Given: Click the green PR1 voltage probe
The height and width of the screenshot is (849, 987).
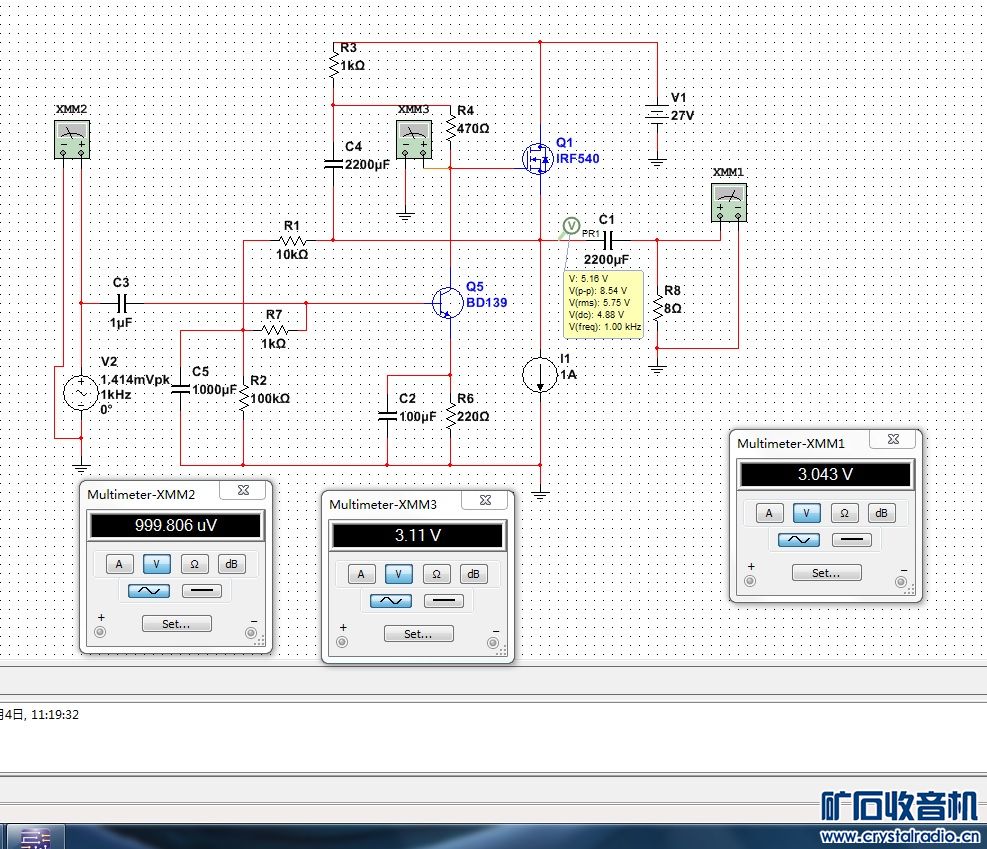Looking at the screenshot, I should pyautogui.click(x=570, y=227).
